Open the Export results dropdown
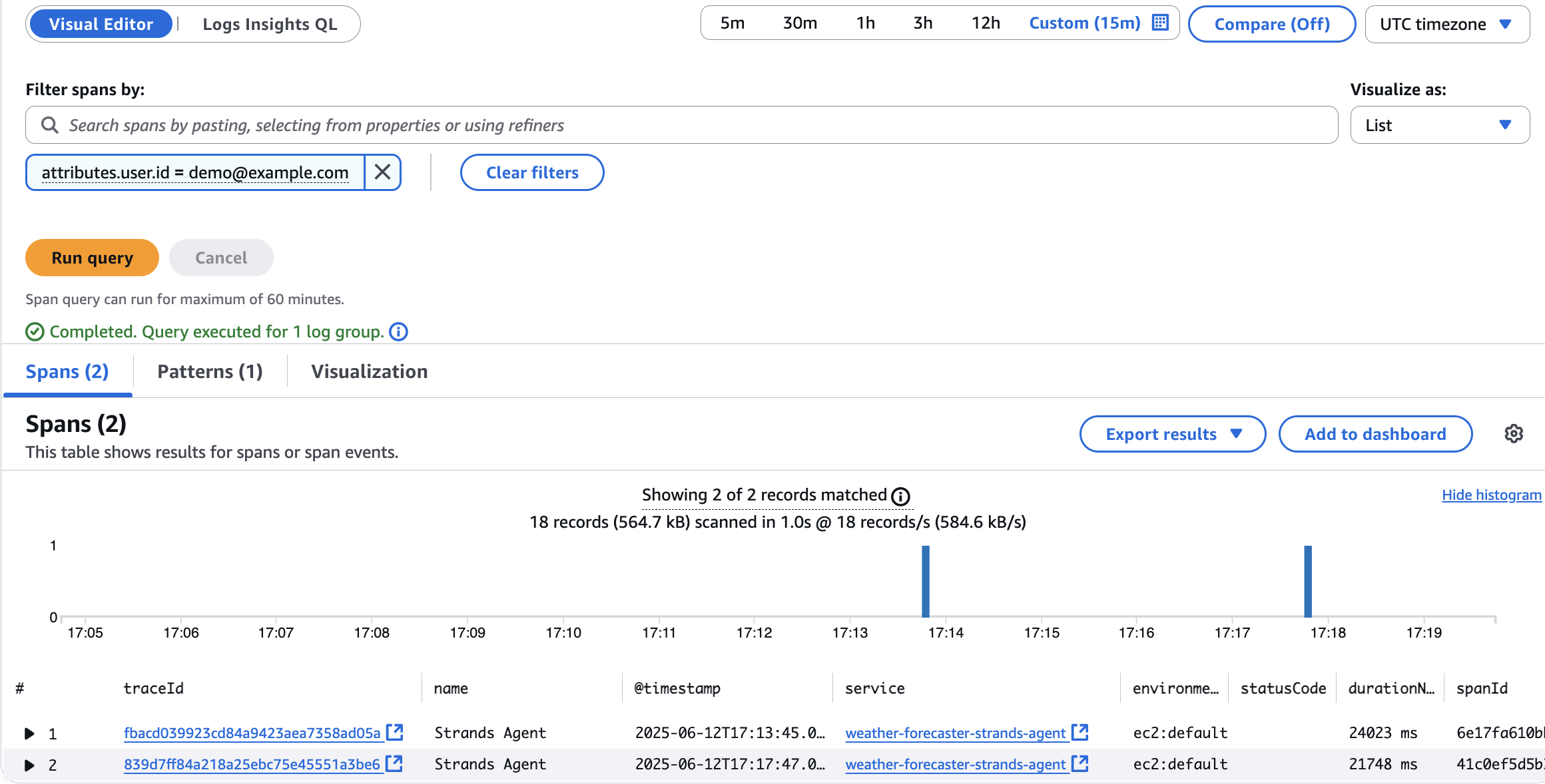1545x784 pixels. click(x=1172, y=434)
